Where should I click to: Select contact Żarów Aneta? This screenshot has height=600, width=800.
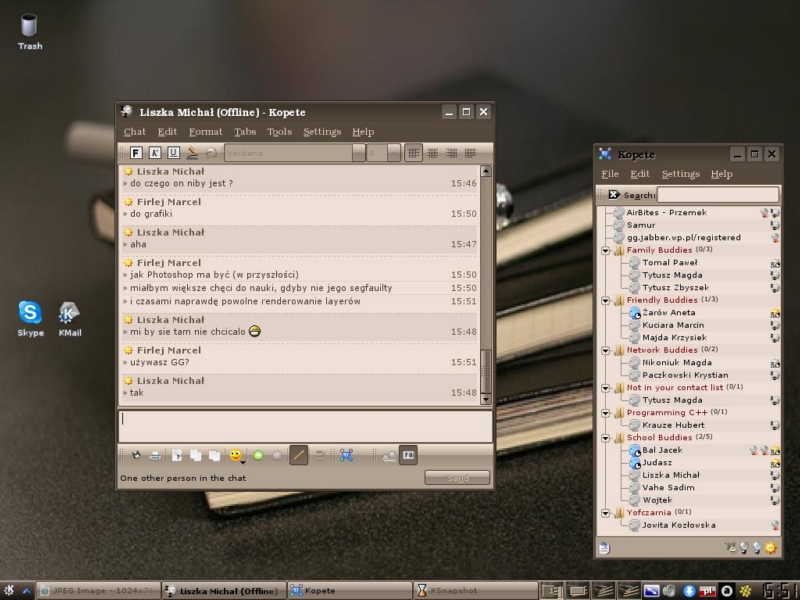tap(668, 312)
